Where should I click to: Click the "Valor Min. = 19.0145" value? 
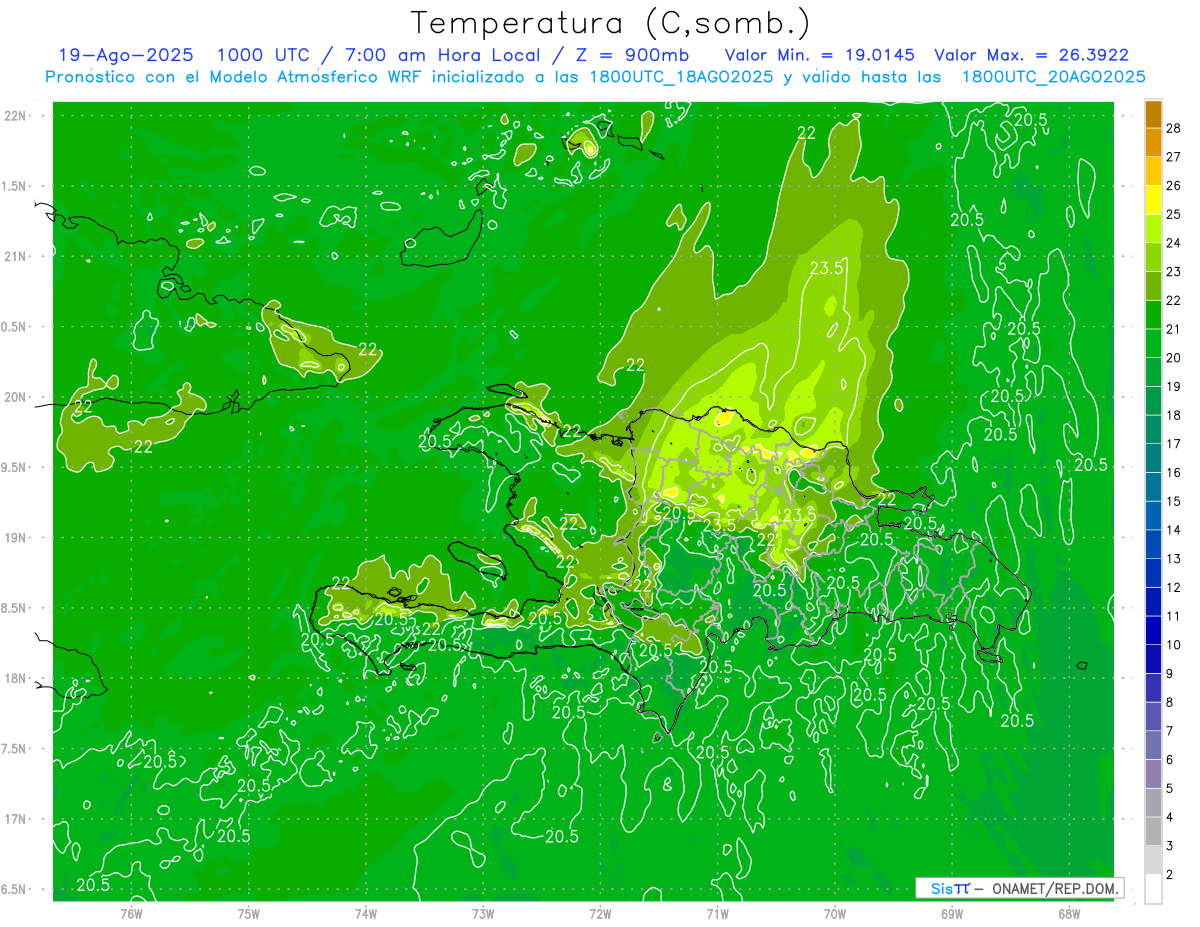tap(821, 55)
